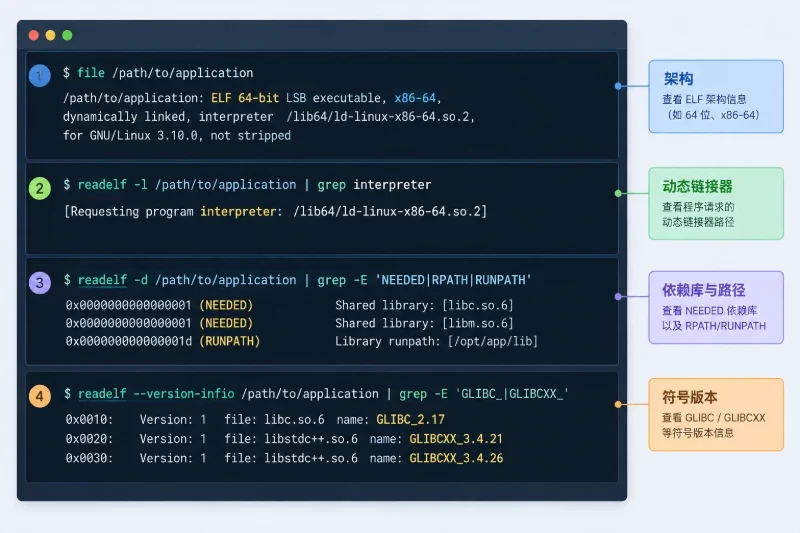Click the yellow "(RUNPATH)" tag
This screenshot has height=533, width=800.
pyautogui.click(x=230, y=341)
